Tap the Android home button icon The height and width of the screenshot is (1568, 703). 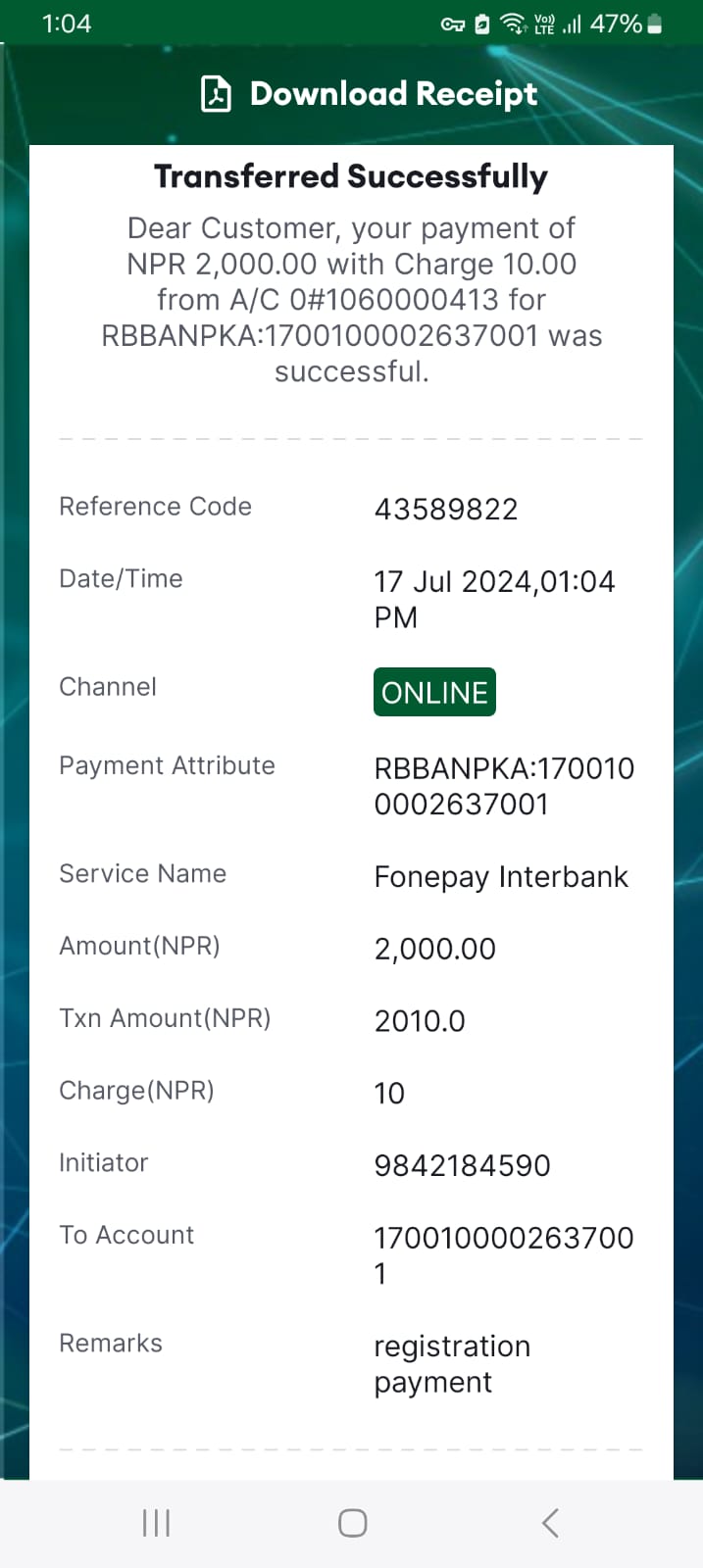pyautogui.click(x=352, y=1523)
